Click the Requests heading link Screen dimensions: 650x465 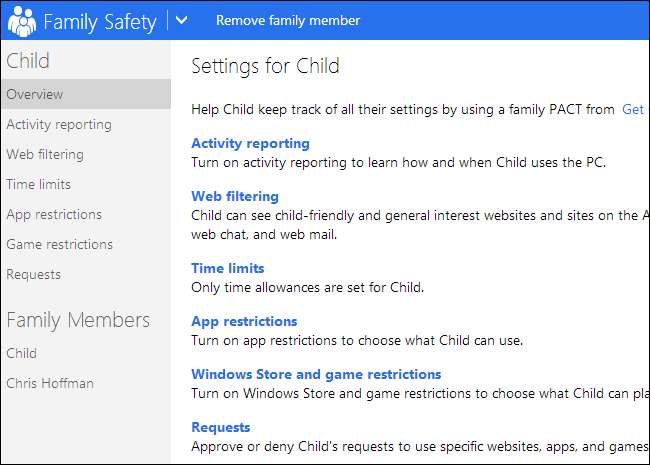tap(221, 427)
